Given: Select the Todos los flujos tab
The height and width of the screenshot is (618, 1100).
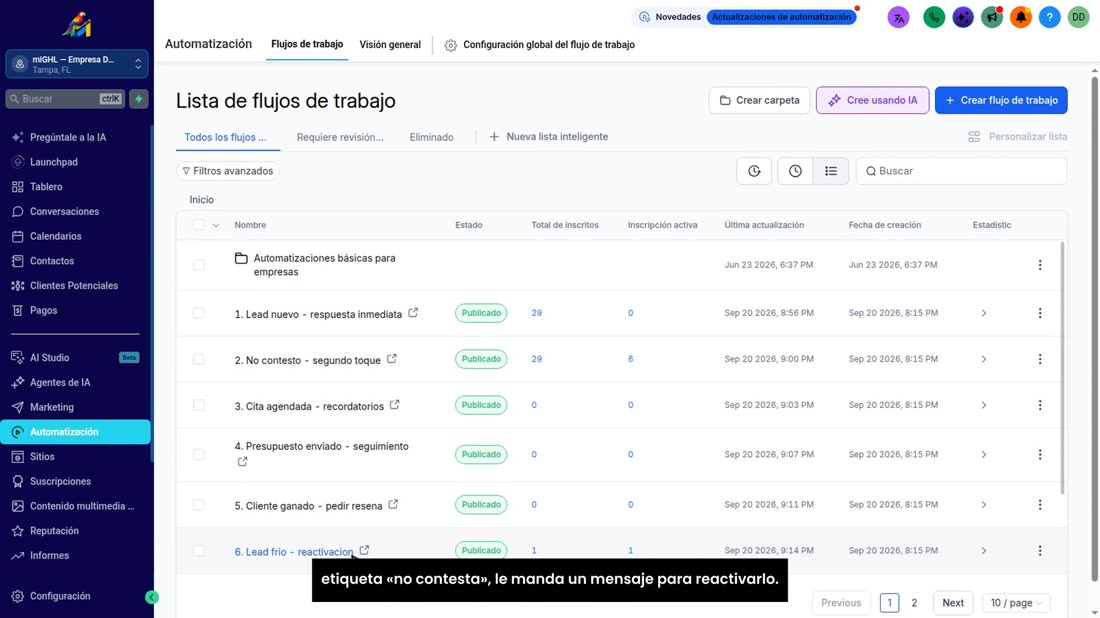Looking at the screenshot, I should 226,137.
